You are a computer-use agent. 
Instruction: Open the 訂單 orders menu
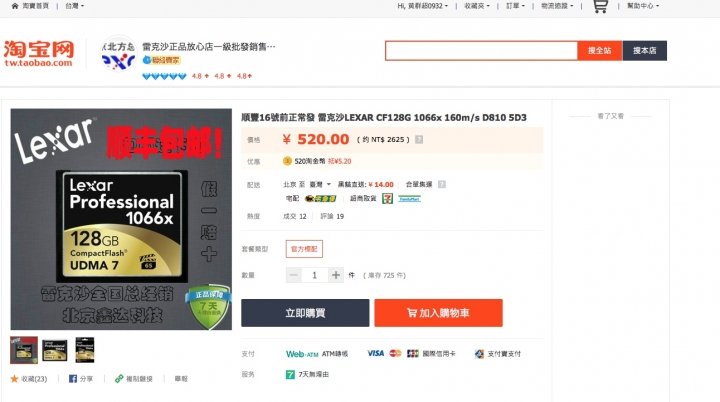(x=515, y=6)
